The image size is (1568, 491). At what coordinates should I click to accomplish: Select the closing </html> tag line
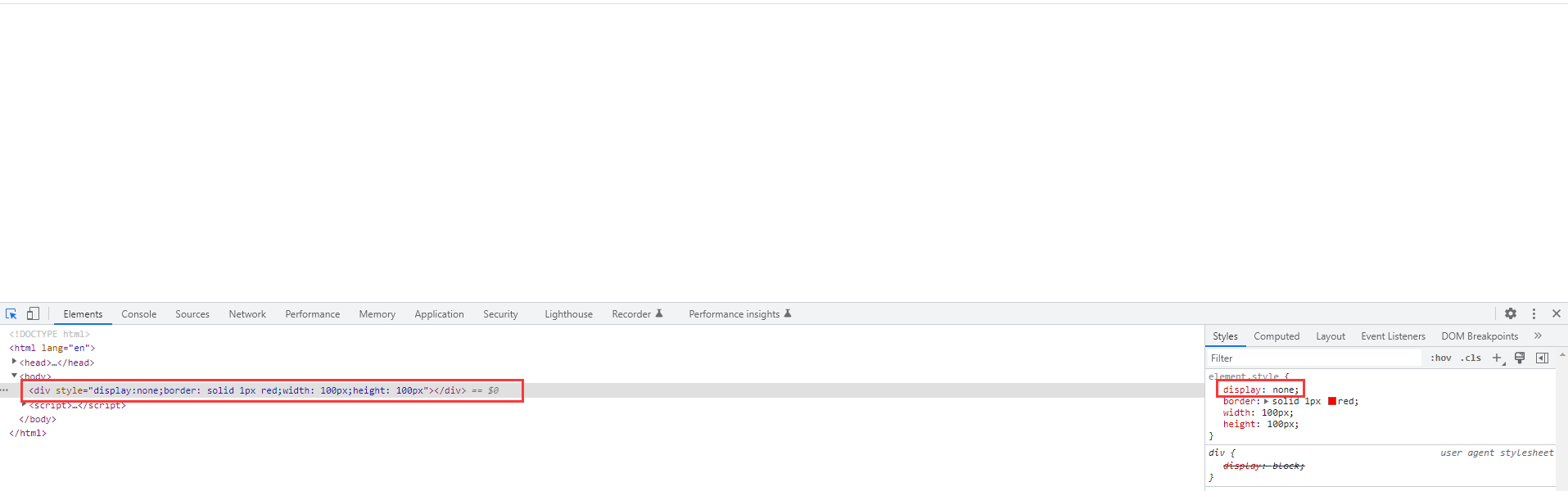[28, 433]
